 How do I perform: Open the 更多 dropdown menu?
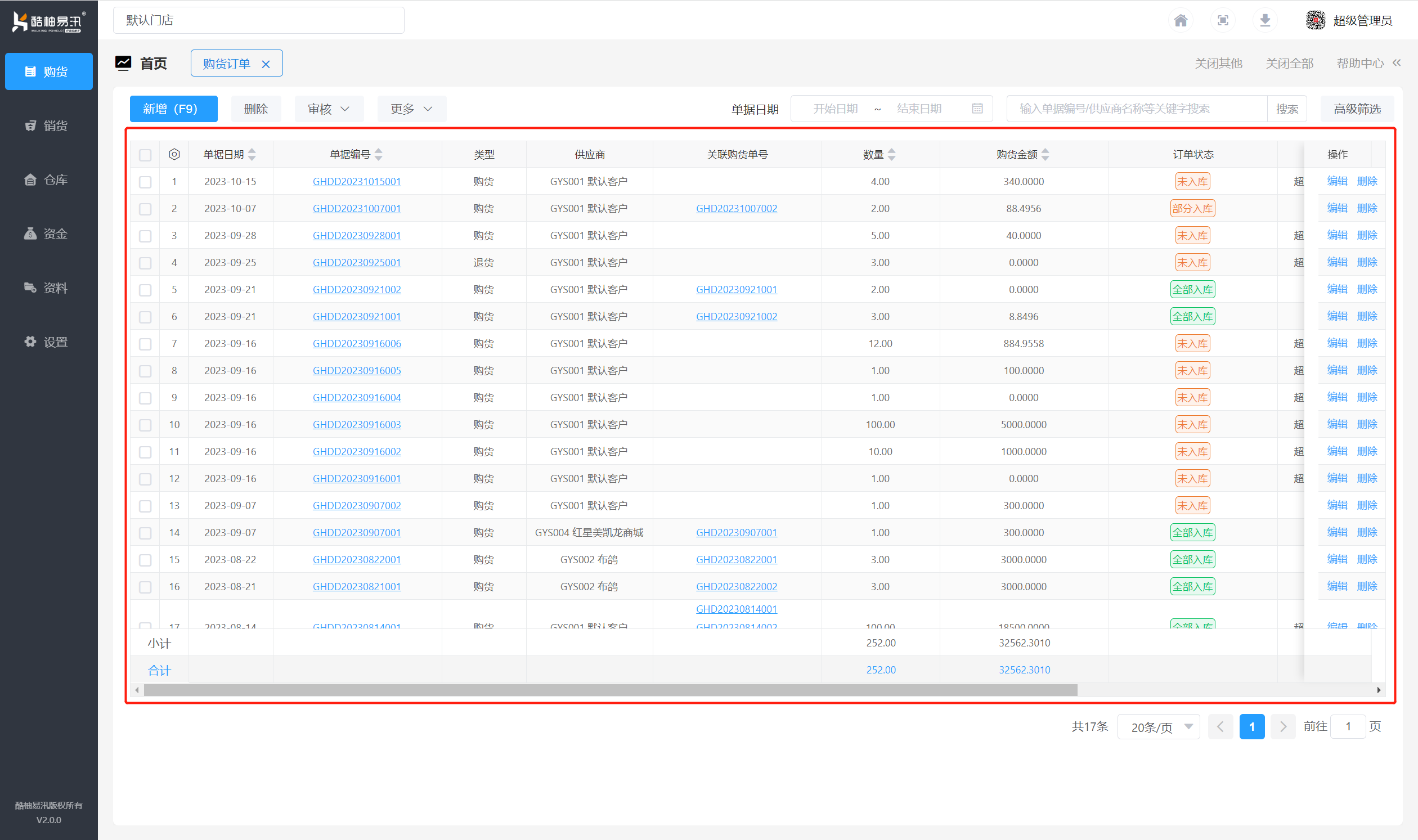411,109
